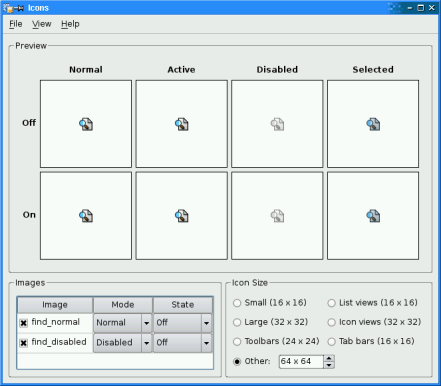Open Mode dropdown for find_normal
441x386 pixels.
point(123,323)
